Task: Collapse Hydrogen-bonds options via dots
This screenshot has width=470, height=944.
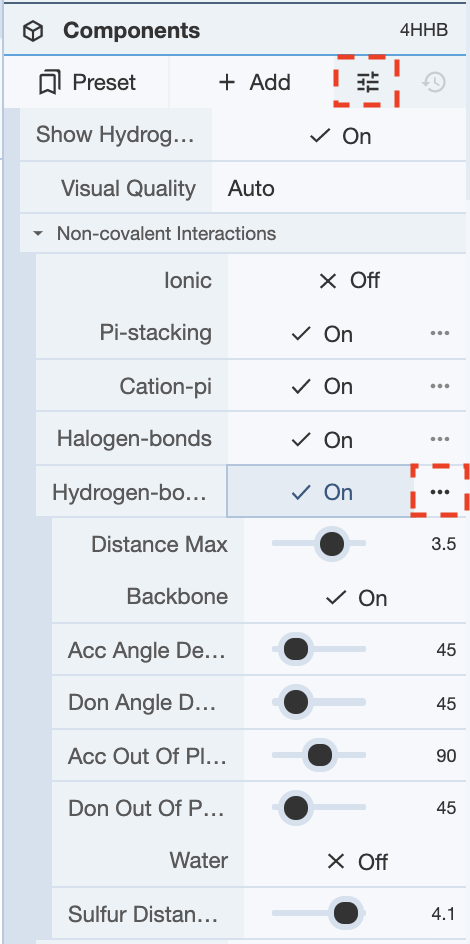Action: 440,492
